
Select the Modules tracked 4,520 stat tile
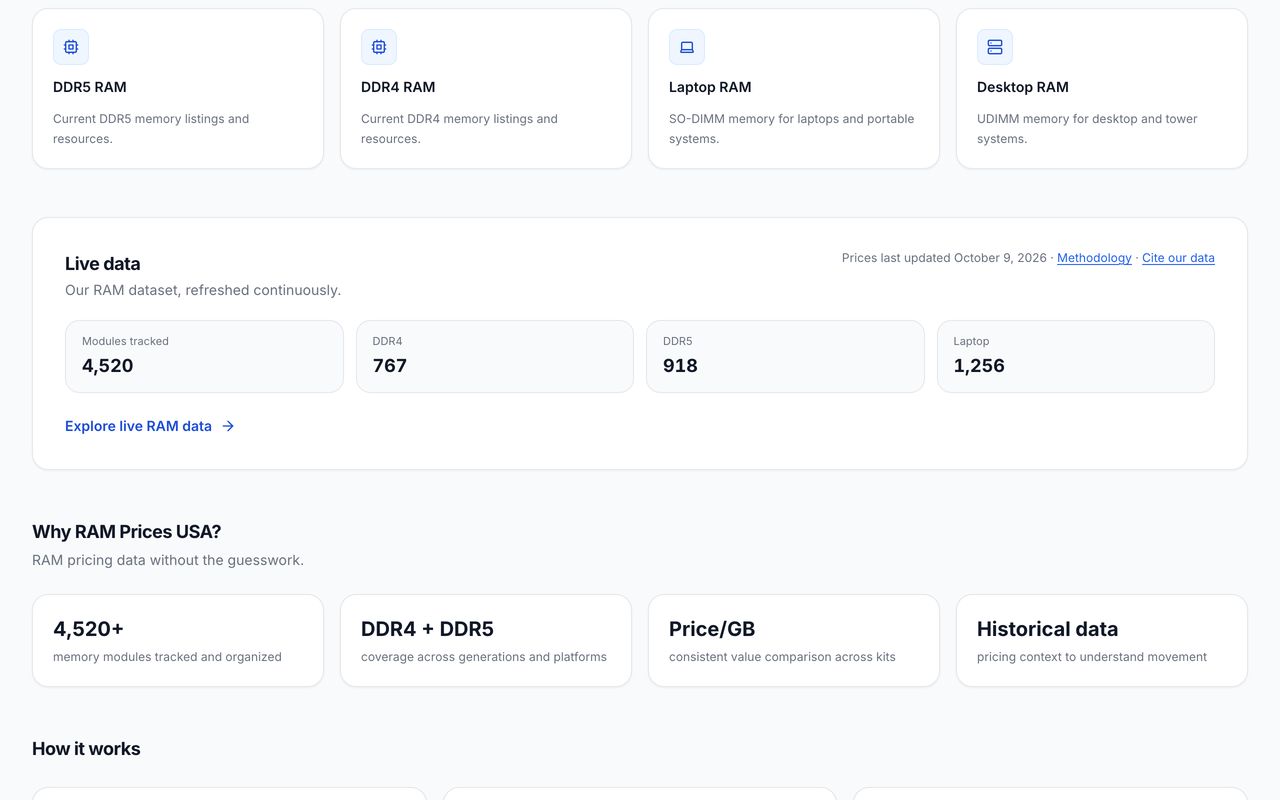point(204,356)
